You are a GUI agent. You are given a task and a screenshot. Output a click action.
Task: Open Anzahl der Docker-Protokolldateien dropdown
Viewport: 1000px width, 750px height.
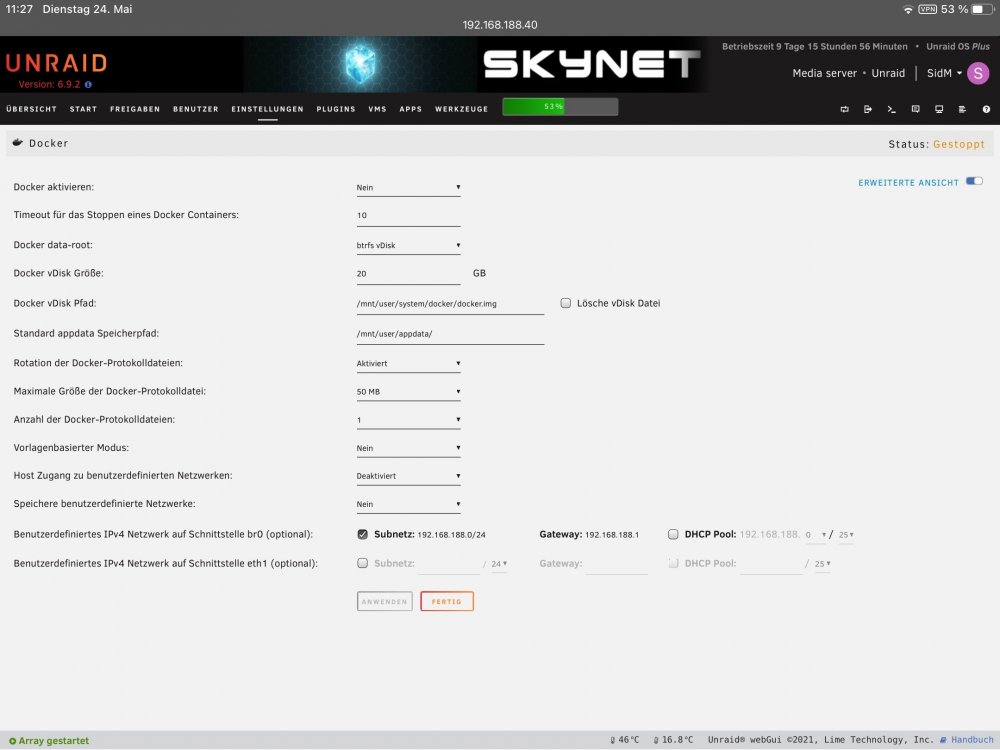[x=408, y=420]
